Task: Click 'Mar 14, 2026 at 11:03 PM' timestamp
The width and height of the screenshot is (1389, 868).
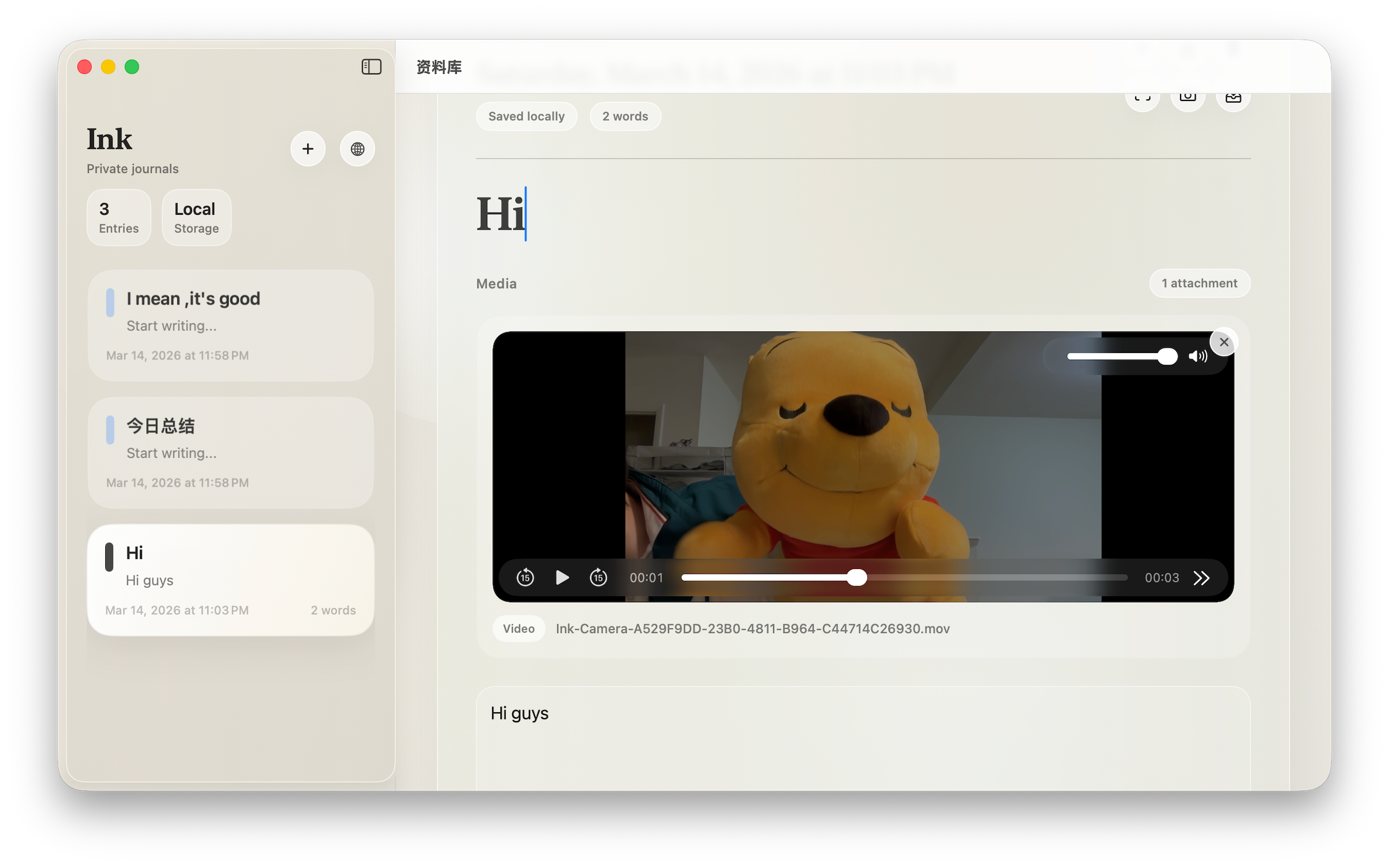Action: (x=177, y=610)
